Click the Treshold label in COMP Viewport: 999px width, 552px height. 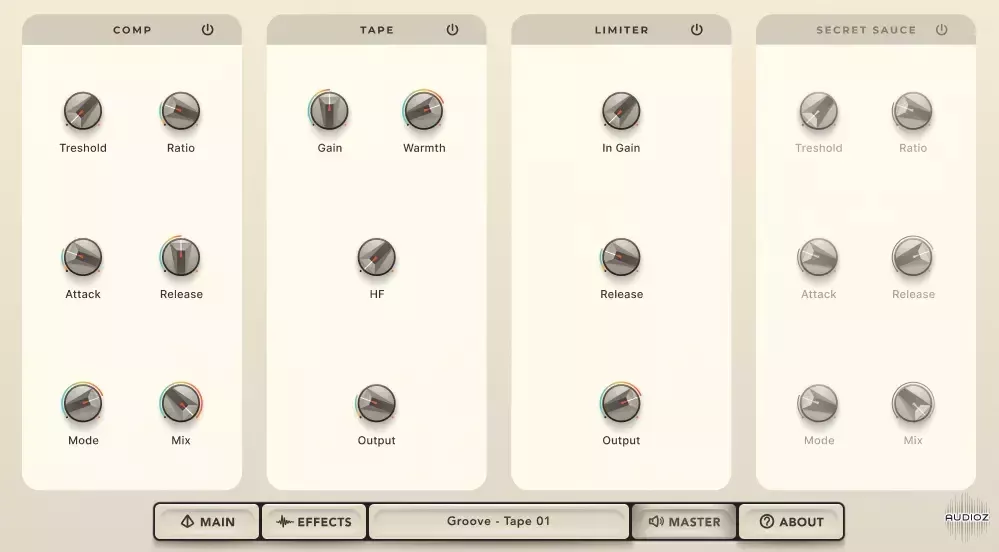83,148
